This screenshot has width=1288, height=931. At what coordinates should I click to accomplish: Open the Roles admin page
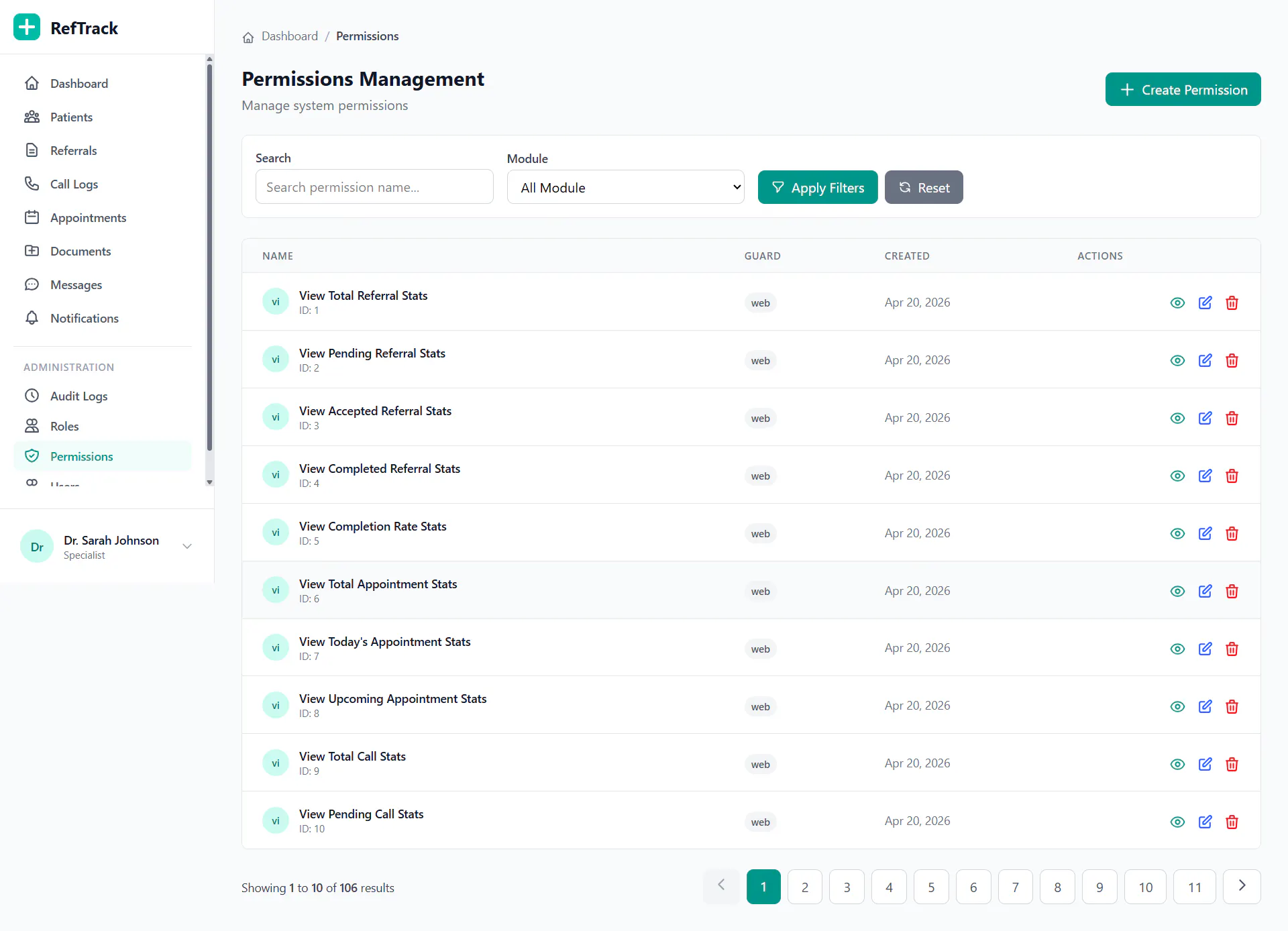coord(103,426)
